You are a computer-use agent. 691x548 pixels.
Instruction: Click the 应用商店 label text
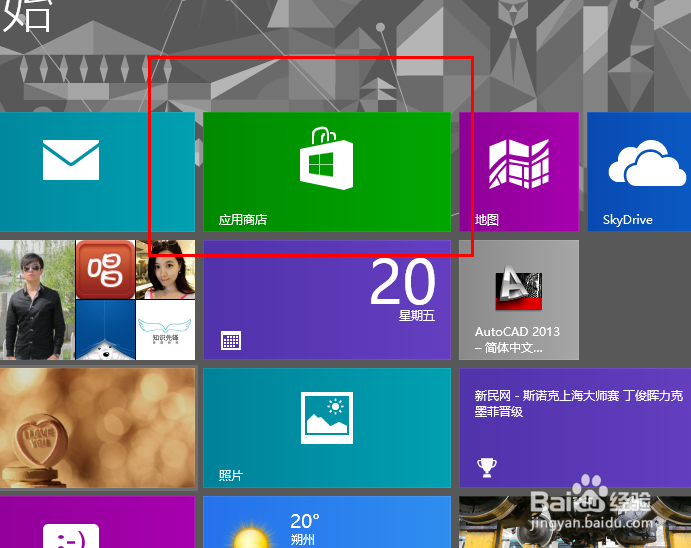click(243, 219)
